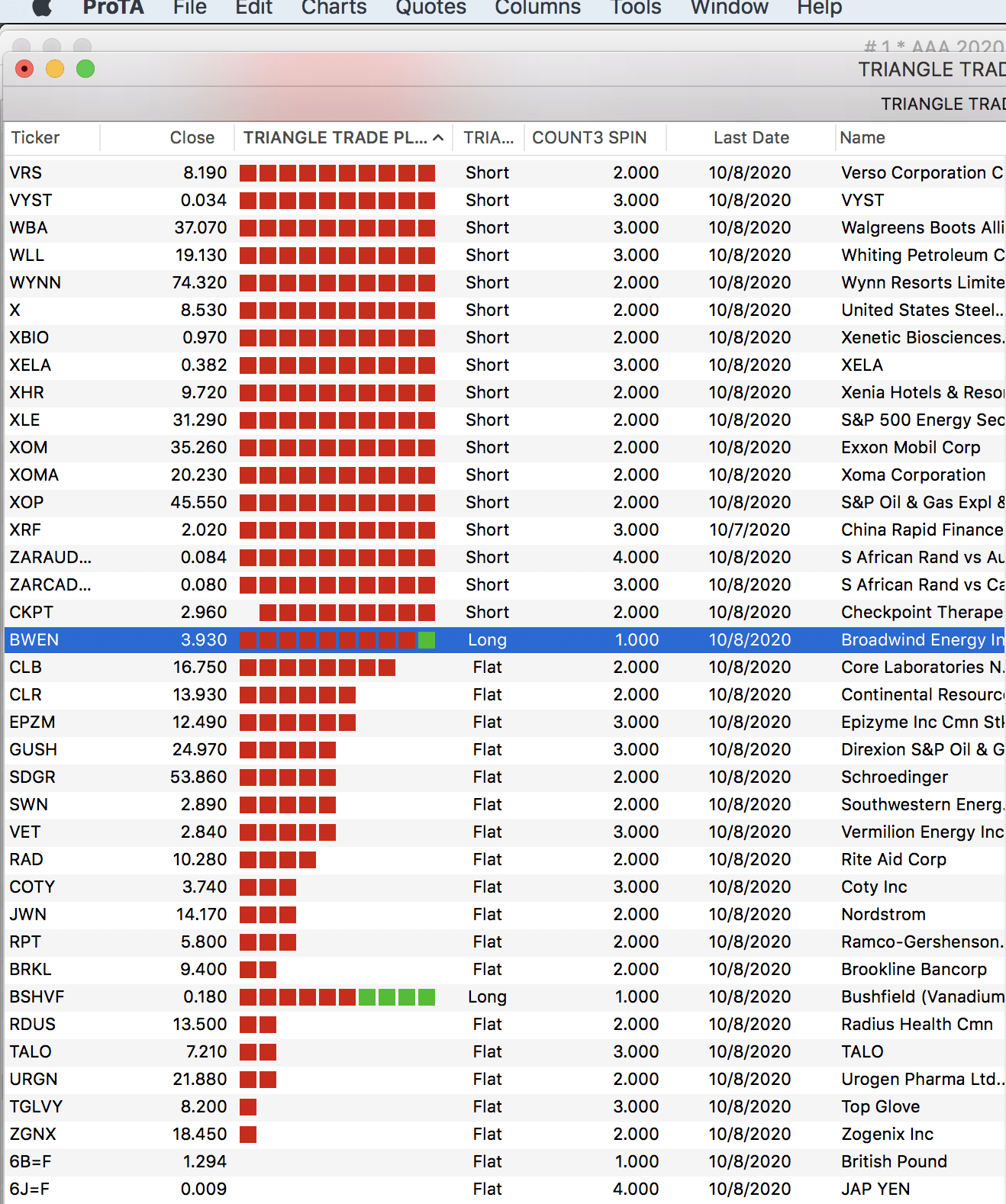Select the COTY ticker cell
Screen dimensions: 1006x1204
[x=32, y=887]
